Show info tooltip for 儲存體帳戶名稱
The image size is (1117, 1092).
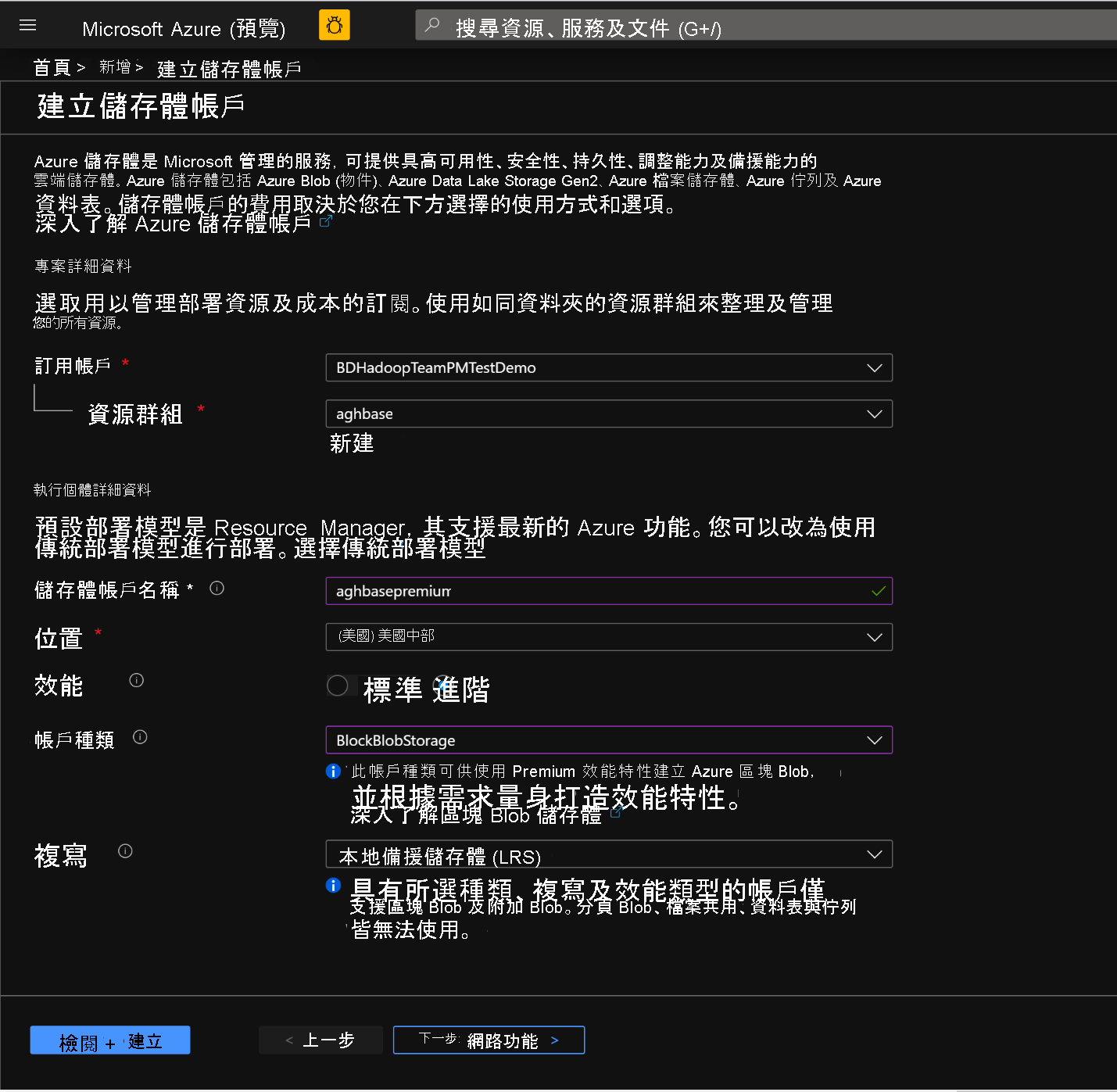click(x=217, y=589)
